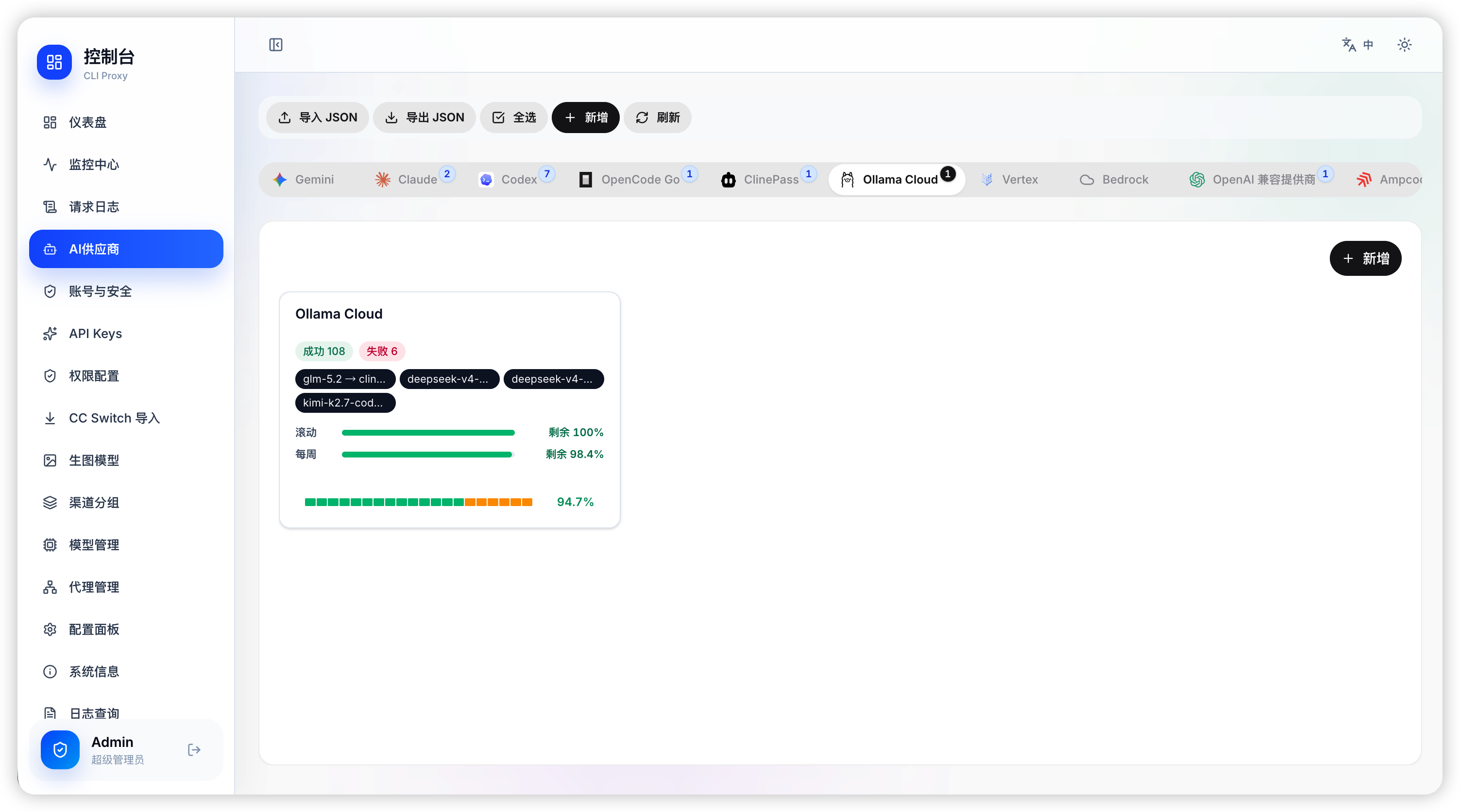The image size is (1460, 812).
Task: Click the kimi-k2.7-cod... model chip
Action: point(345,403)
